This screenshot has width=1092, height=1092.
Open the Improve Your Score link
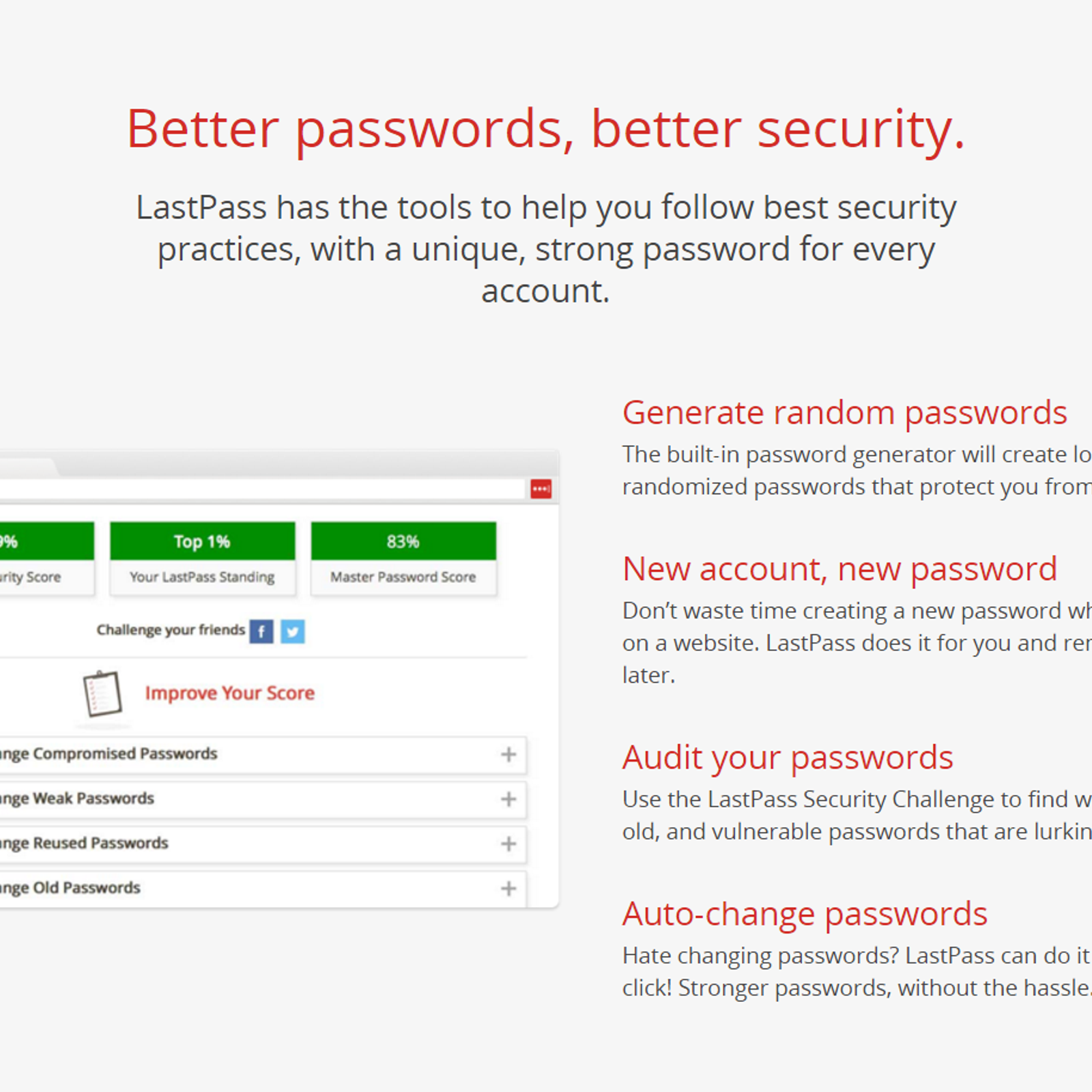230,693
